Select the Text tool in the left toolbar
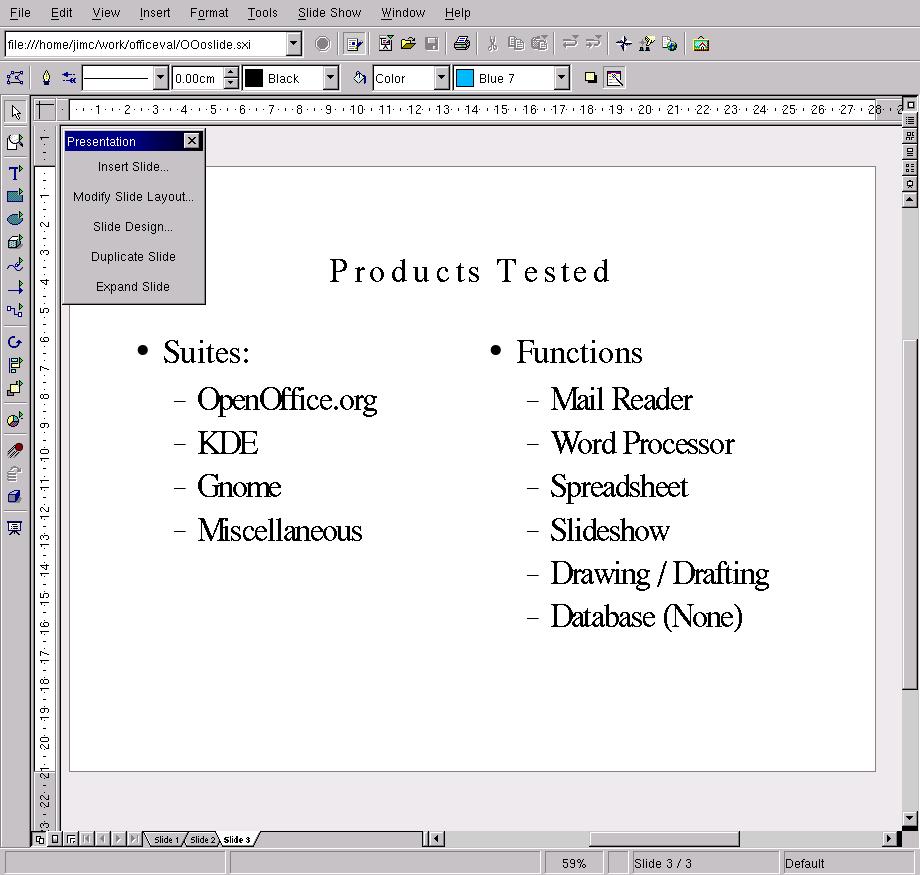920x875 pixels. pos(15,172)
